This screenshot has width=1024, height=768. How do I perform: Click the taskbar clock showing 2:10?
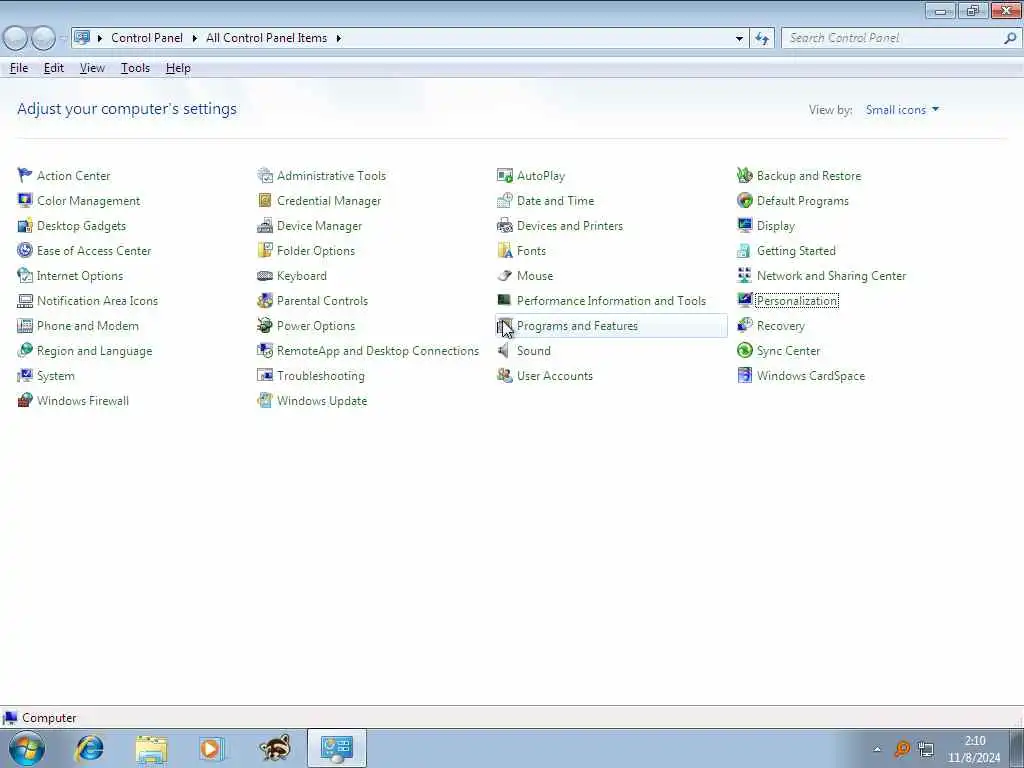(x=974, y=748)
